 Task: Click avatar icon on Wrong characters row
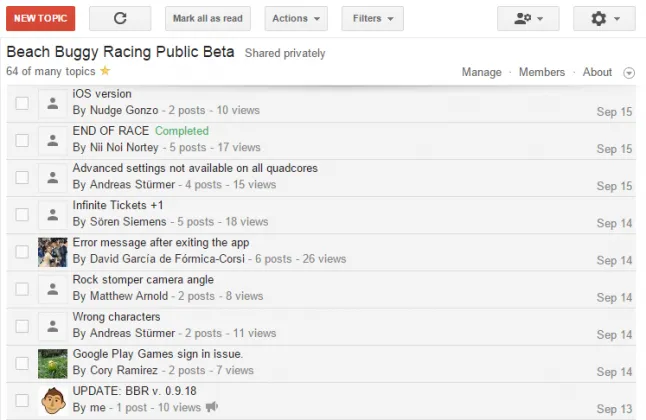(x=53, y=326)
